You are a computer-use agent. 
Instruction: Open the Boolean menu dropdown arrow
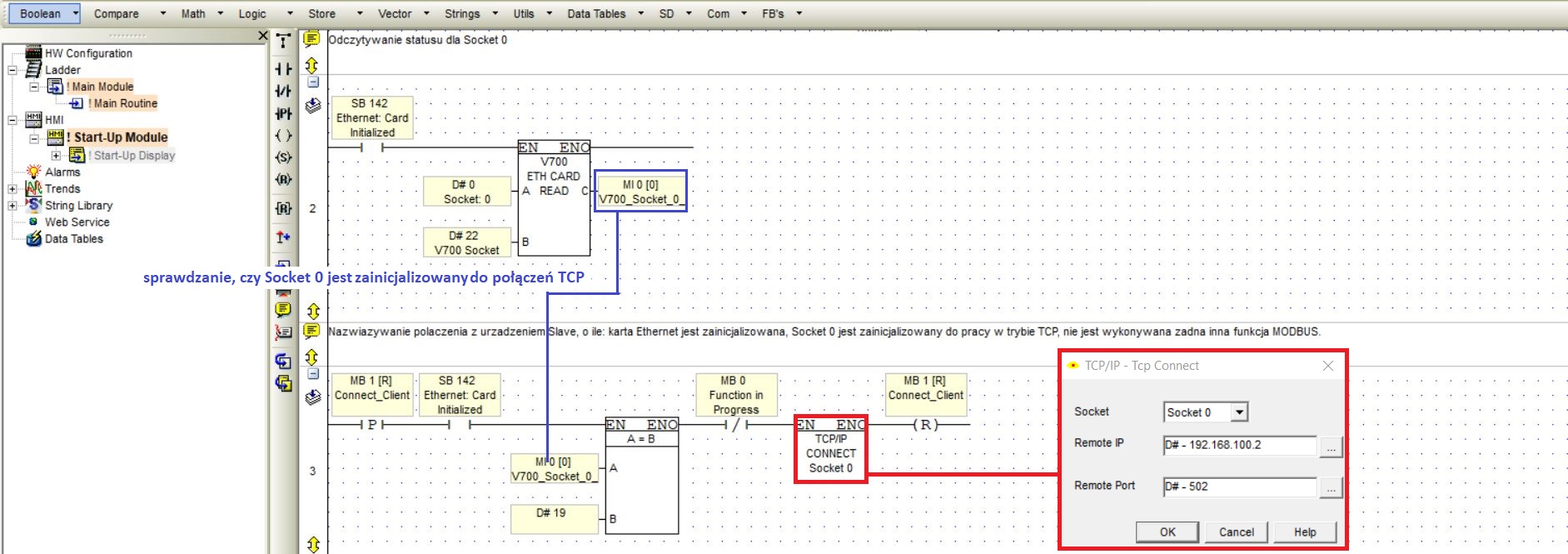click(75, 13)
